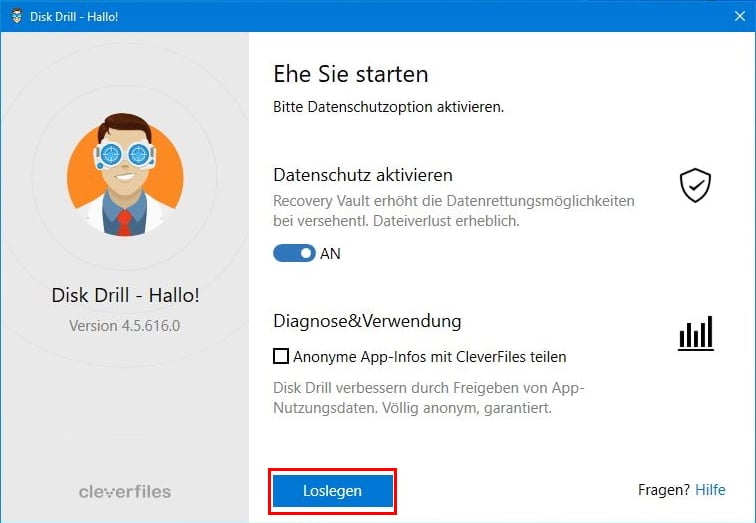Click the Diagnose&Verwendung heading
The height and width of the screenshot is (523, 756).
(x=367, y=321)
